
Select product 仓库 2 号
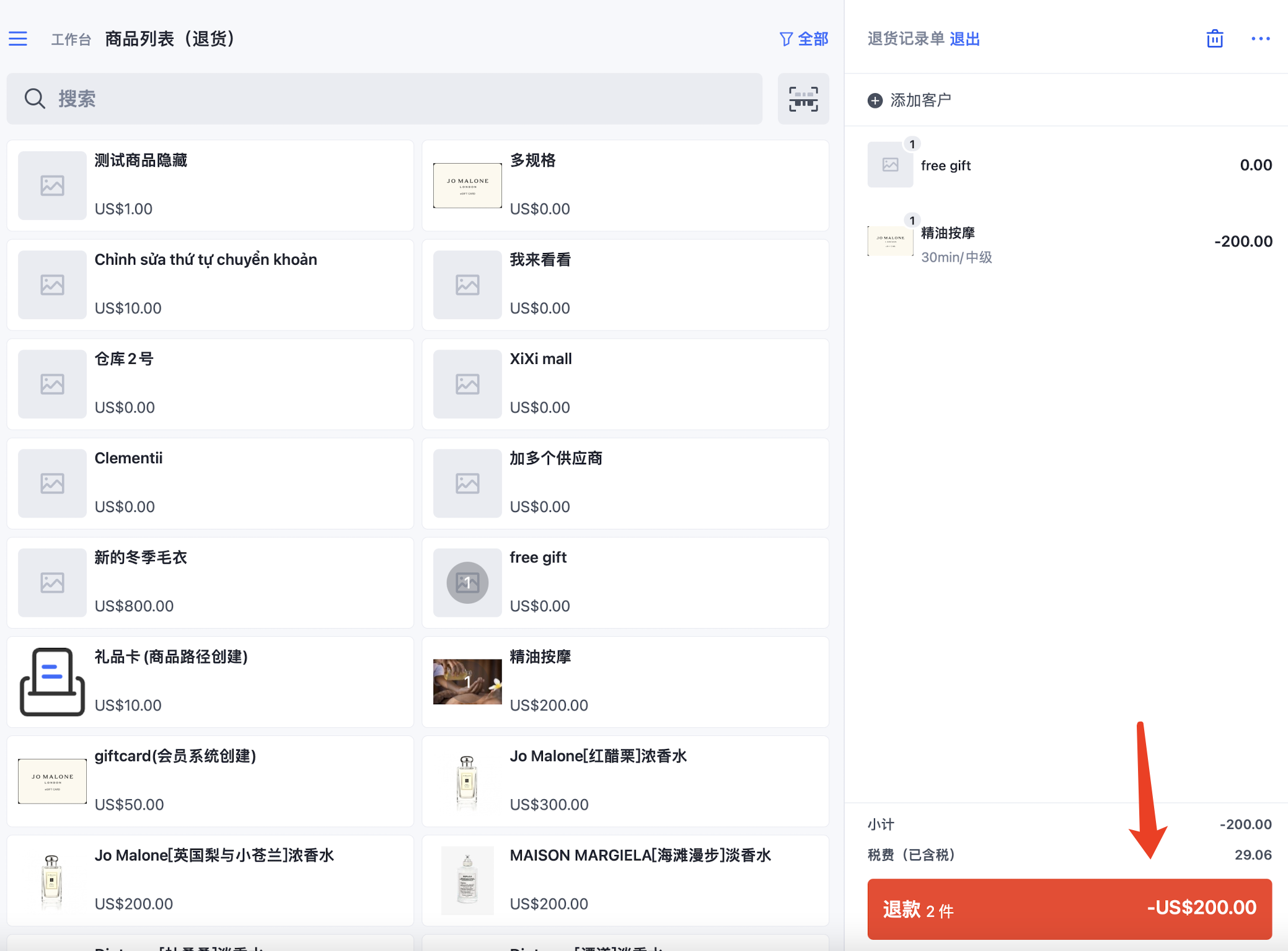210,384
